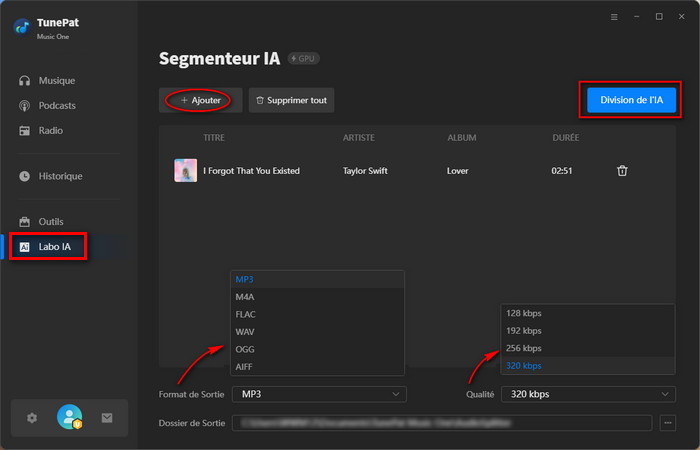Delete I Forgot That You Existed track
700x450 pixels.
622,171
